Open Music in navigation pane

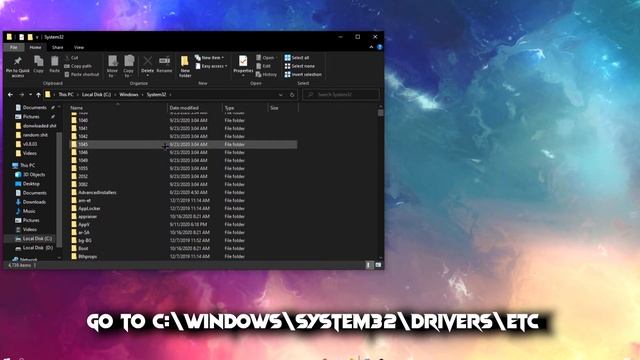pos(29,211)
